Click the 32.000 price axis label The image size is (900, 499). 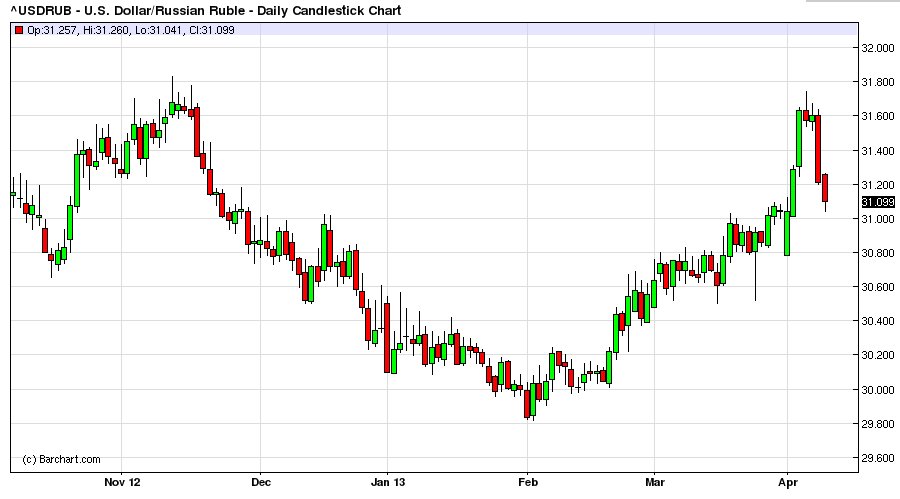[x=878, y=48]
